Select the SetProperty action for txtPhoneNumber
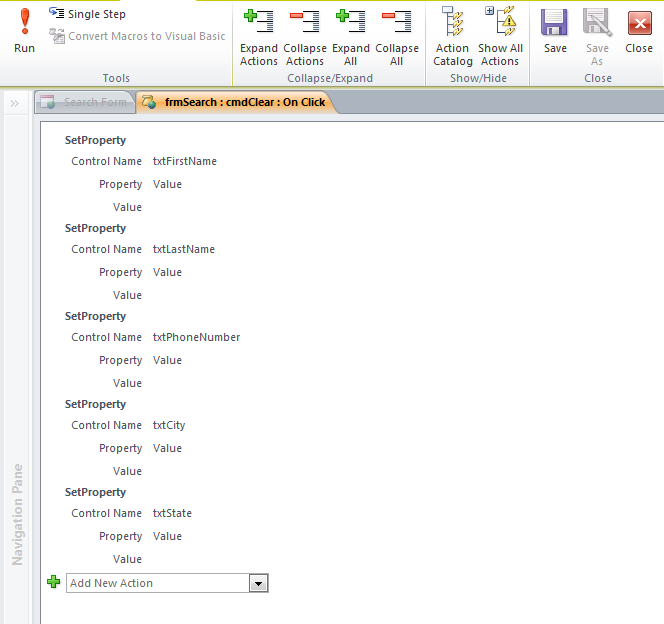664x624 pixels. click(x=95, y=316)
